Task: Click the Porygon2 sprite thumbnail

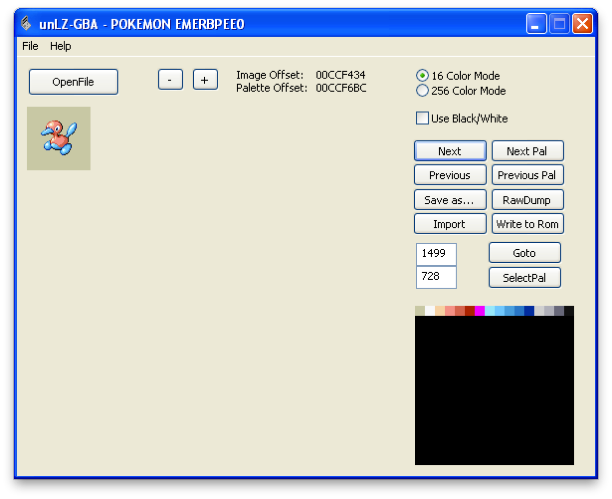Action: (59, 139)
